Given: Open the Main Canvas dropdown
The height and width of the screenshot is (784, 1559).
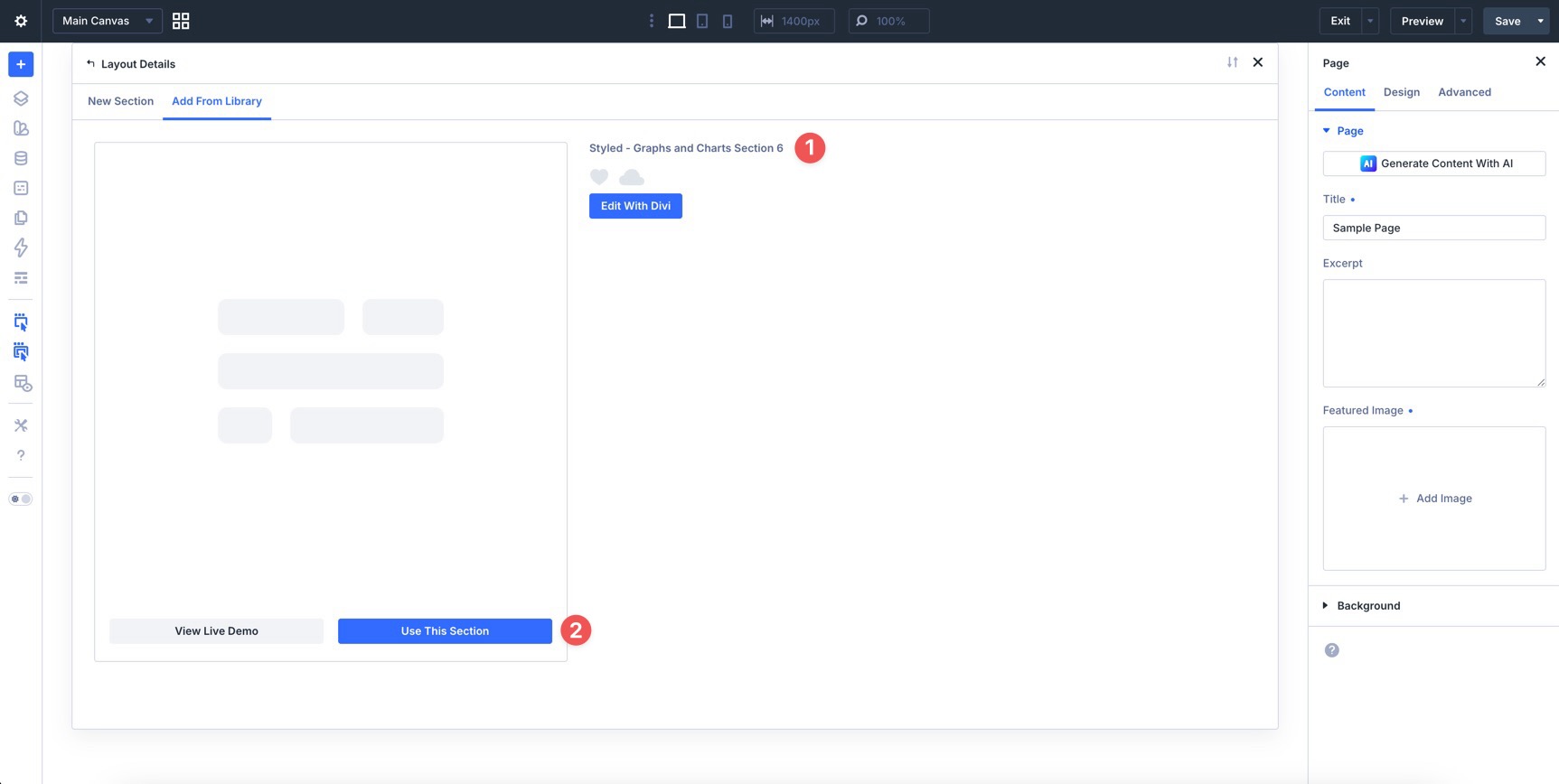Looking at the screenshot, I should coord(108,21).
